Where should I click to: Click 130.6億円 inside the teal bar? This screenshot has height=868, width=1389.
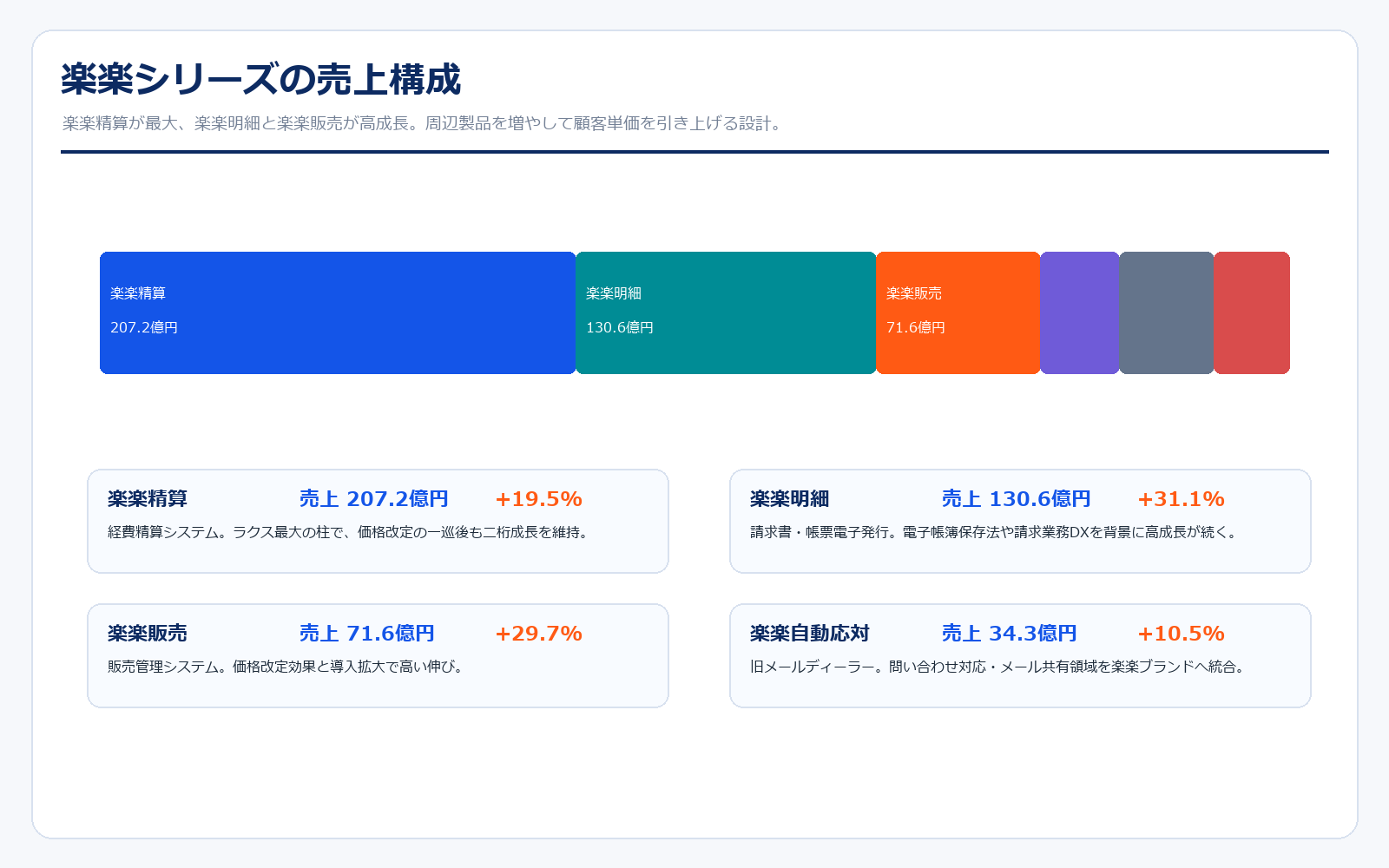pos(620,327)
